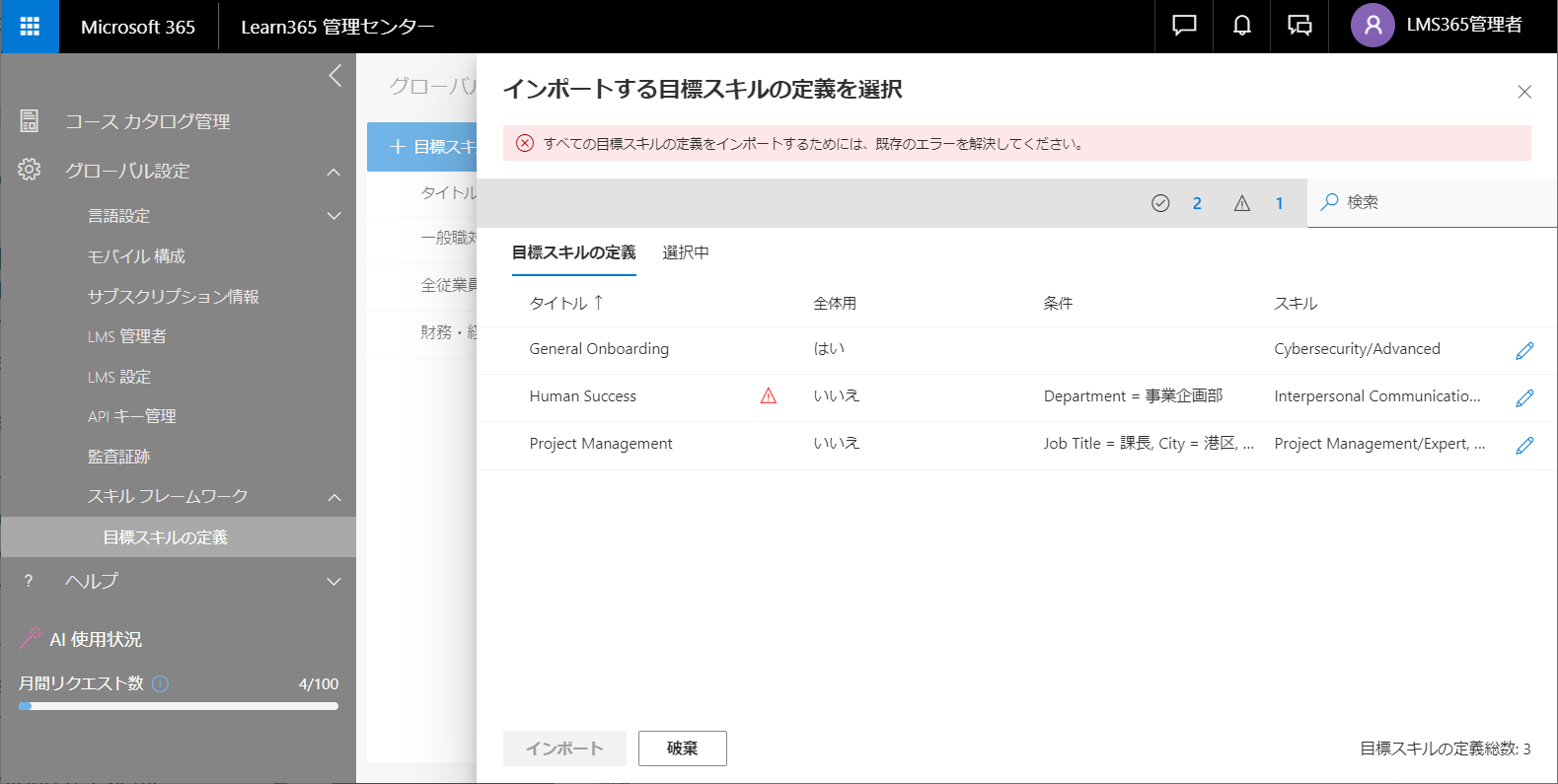Open the LMS365管理者 account avatar
1558x784 pixels.
(1373, 26)
